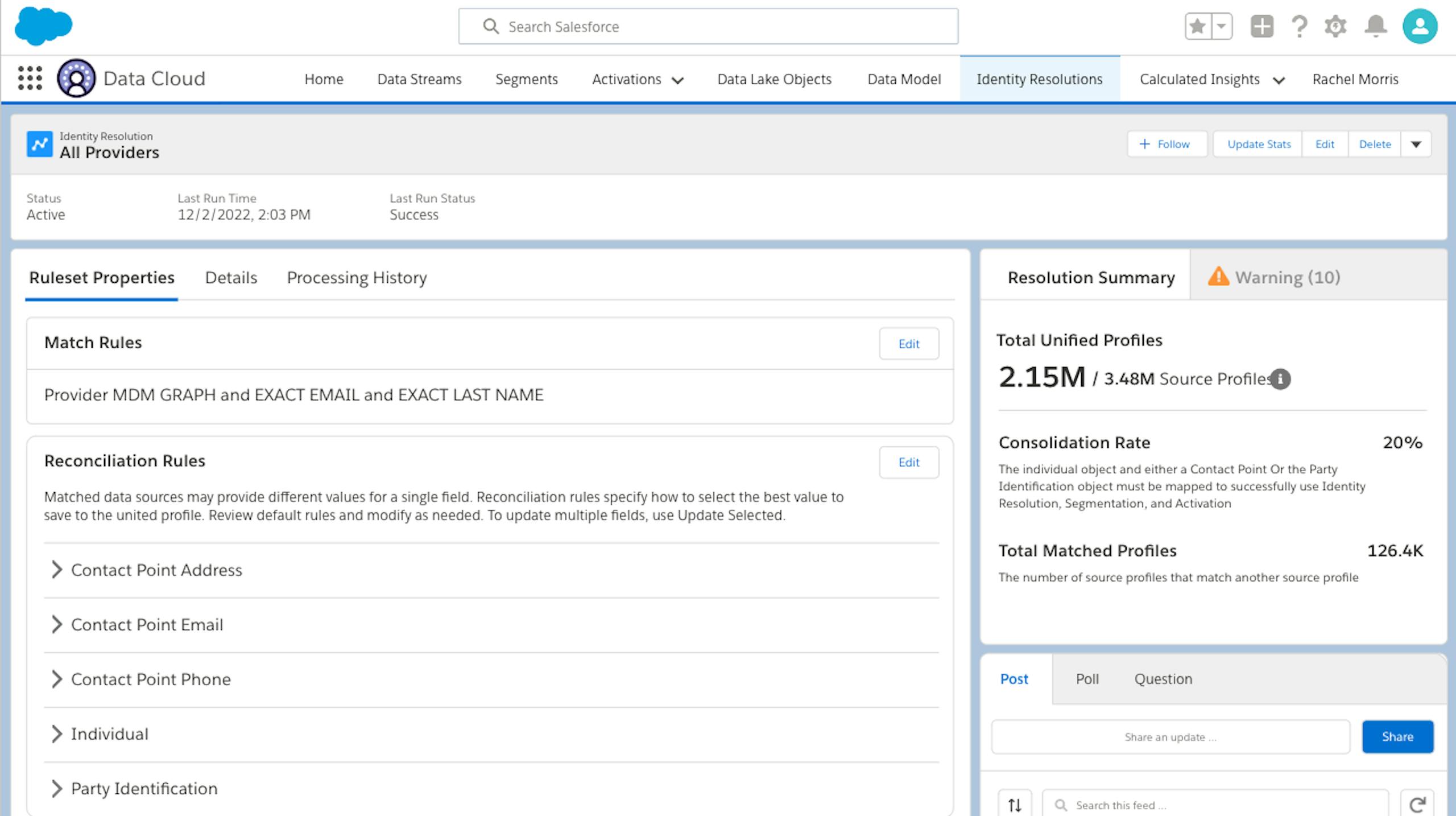Open the Help question mark icon
The width and height of the screenshot is (1456, 816).
coord(1299,26)
